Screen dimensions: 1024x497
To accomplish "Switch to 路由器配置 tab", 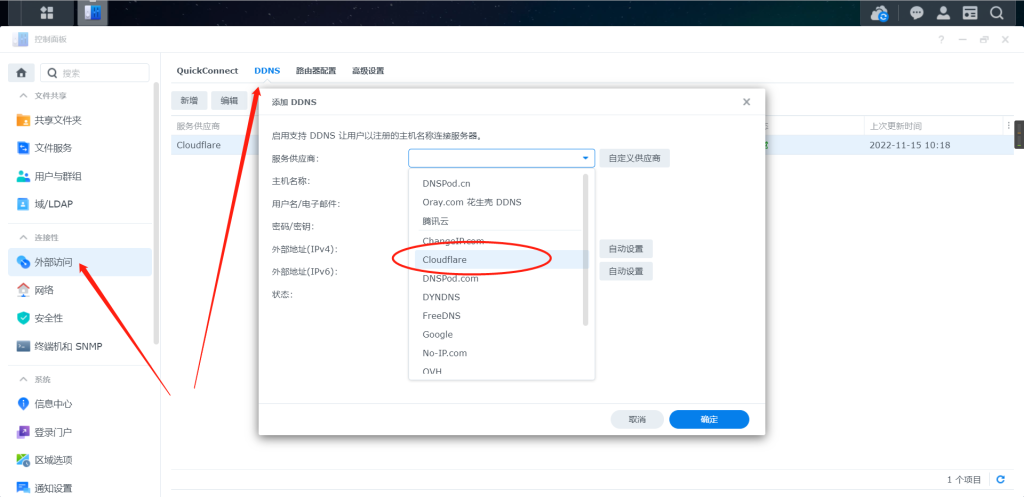I will tap(316, 71).
